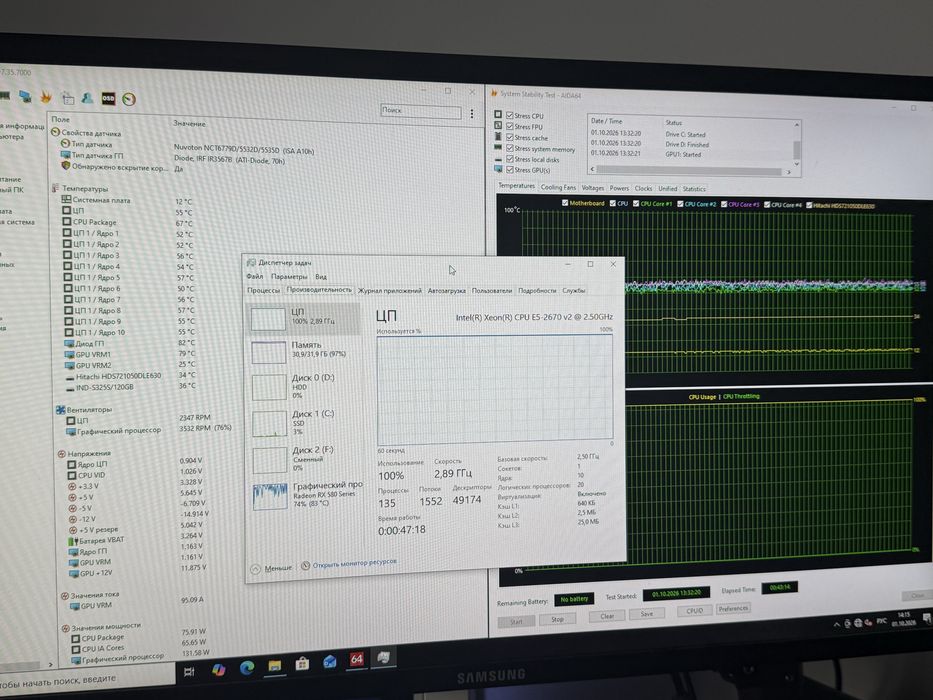Switch to the Cooling Fans tab

click(558, 187)
